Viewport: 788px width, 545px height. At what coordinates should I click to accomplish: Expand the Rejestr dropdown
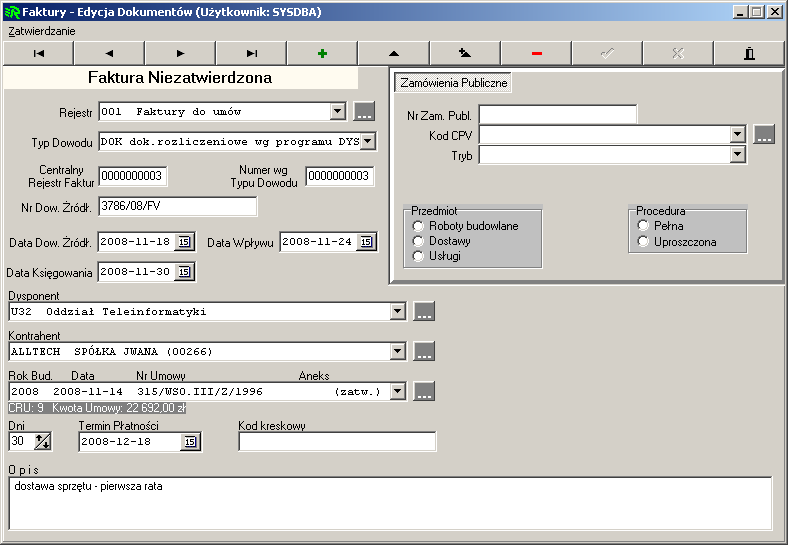click(338, 111)
